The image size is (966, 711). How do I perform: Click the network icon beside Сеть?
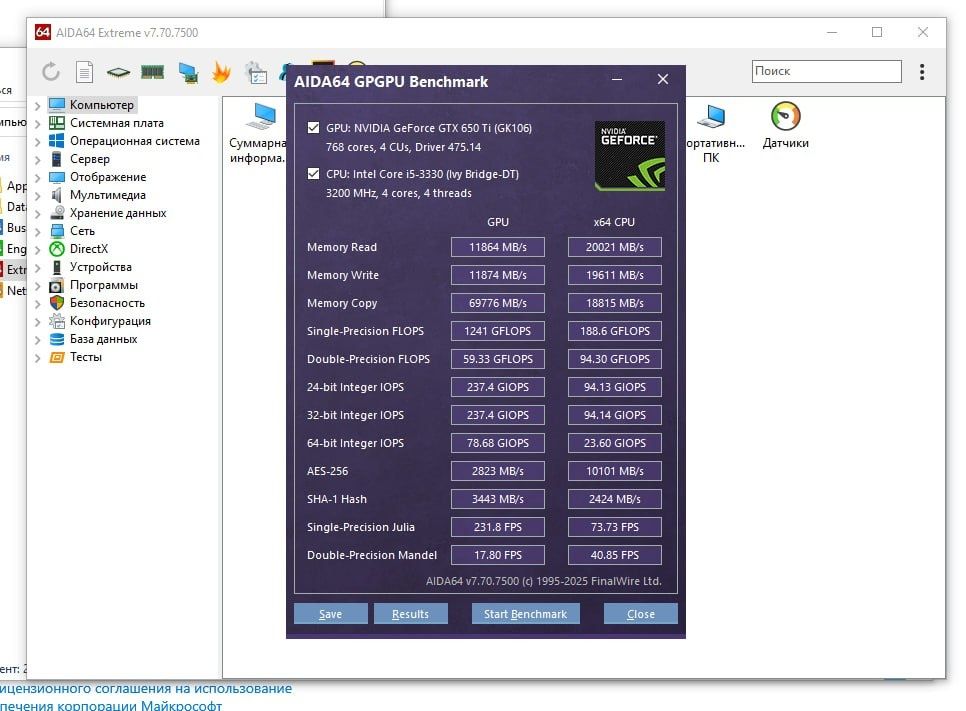pyautogui.click(x=57, y=231)
